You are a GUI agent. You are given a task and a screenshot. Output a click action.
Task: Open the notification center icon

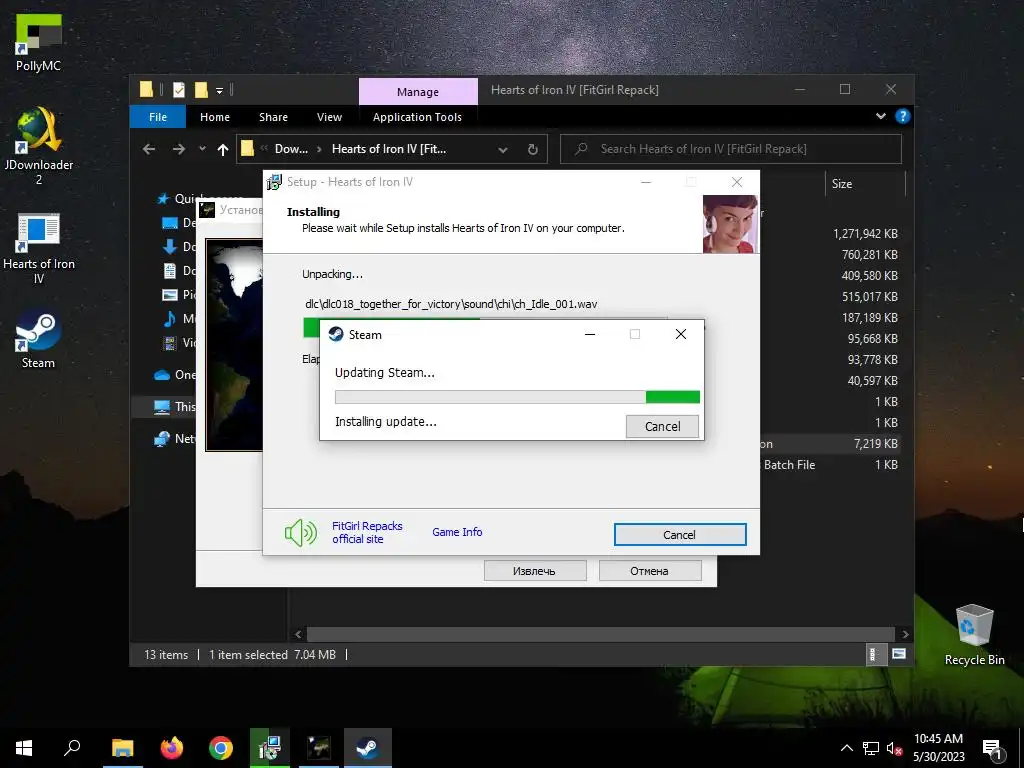click(992, 749)
